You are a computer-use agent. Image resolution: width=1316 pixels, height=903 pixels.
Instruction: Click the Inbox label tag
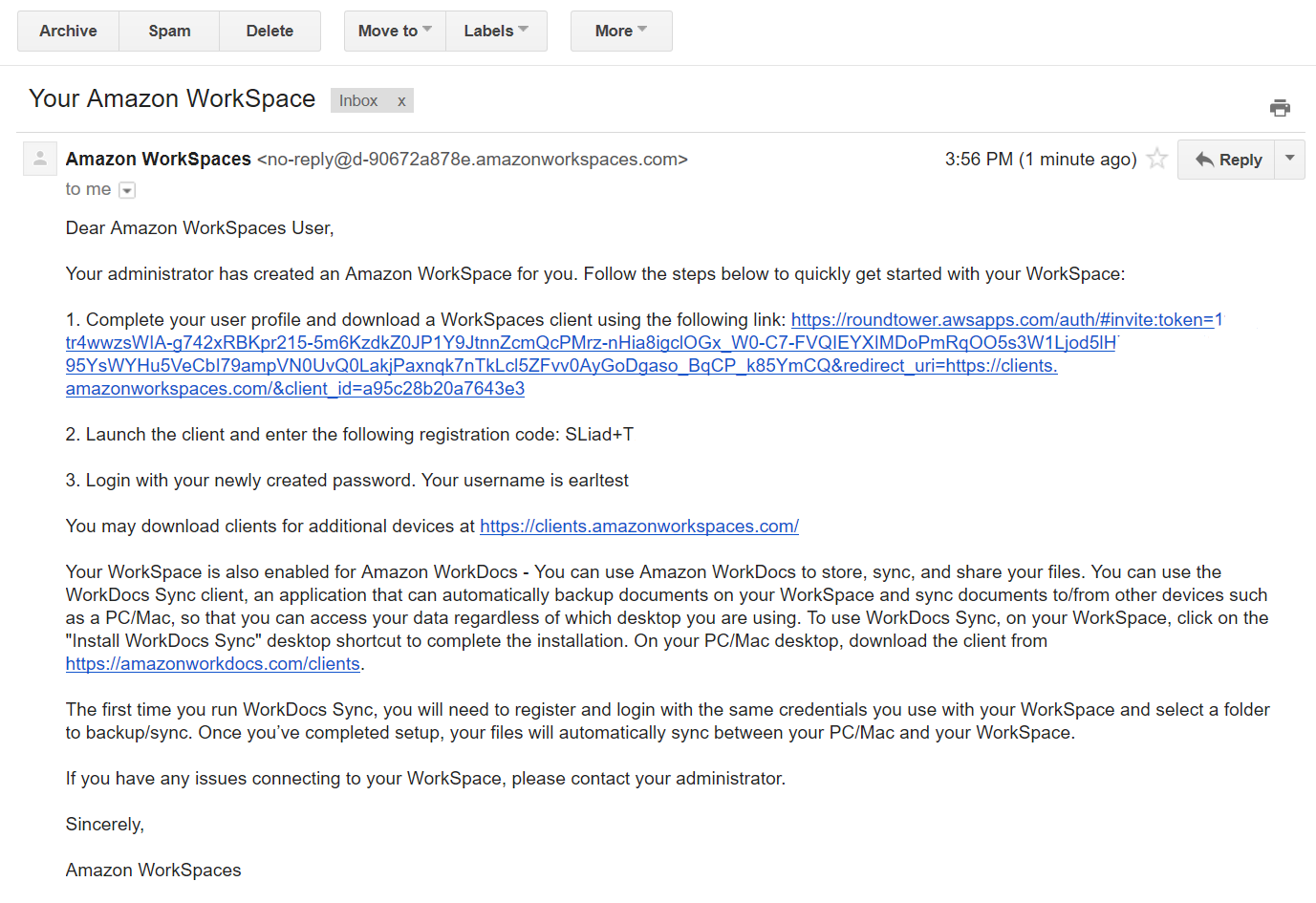[358, 100]
